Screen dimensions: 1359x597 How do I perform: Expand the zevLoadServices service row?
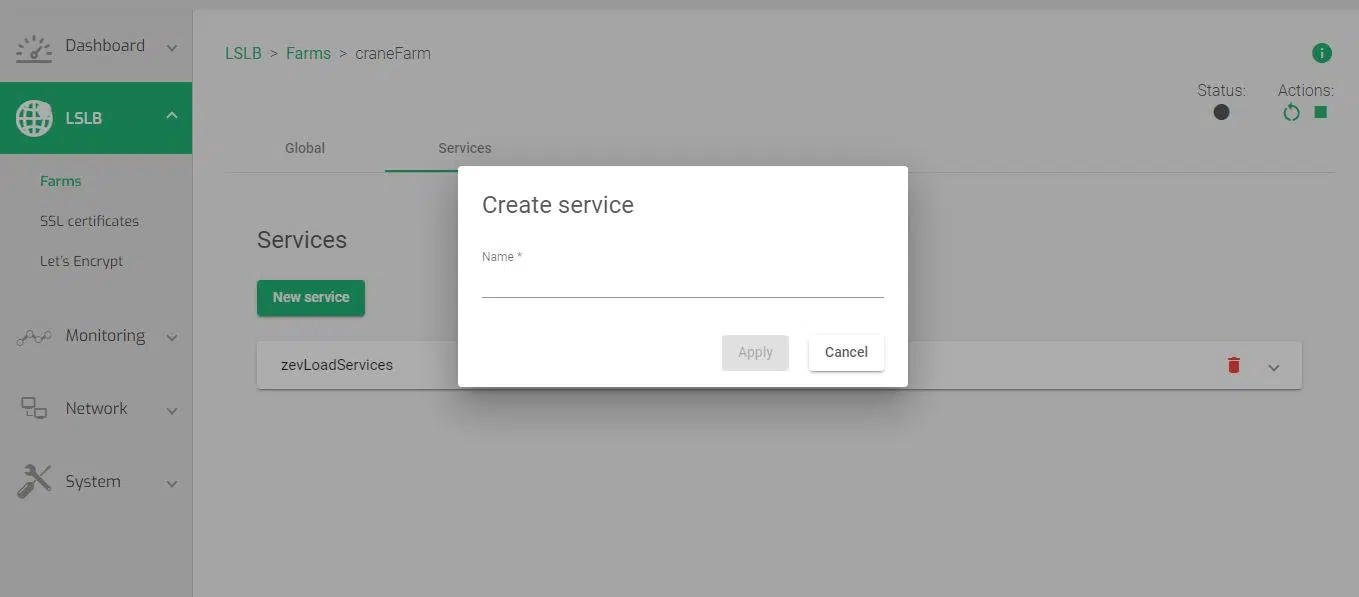[x=1273, y=367]
